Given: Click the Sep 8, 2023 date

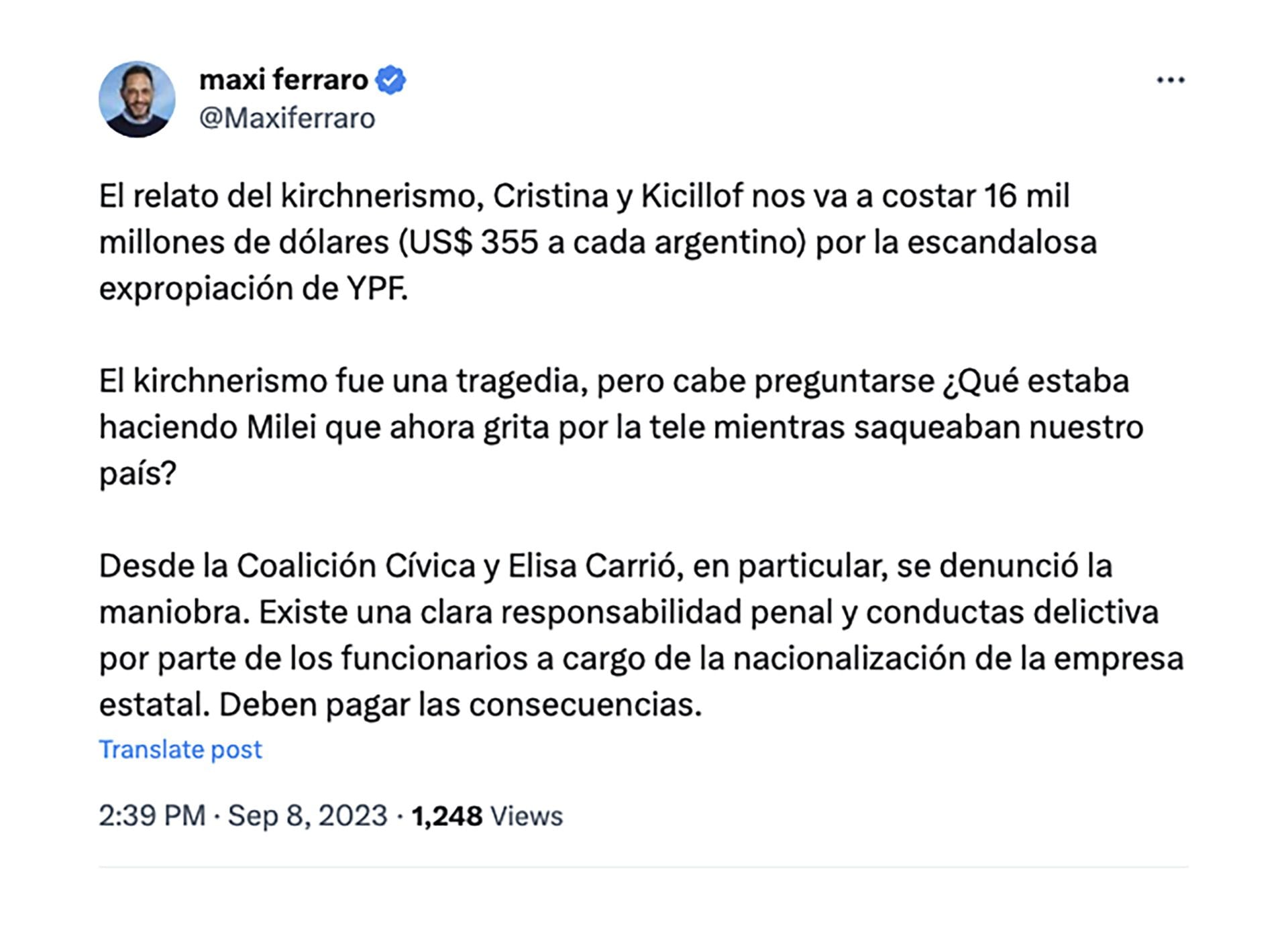Looking at the screenshot, I should point(307,816).
